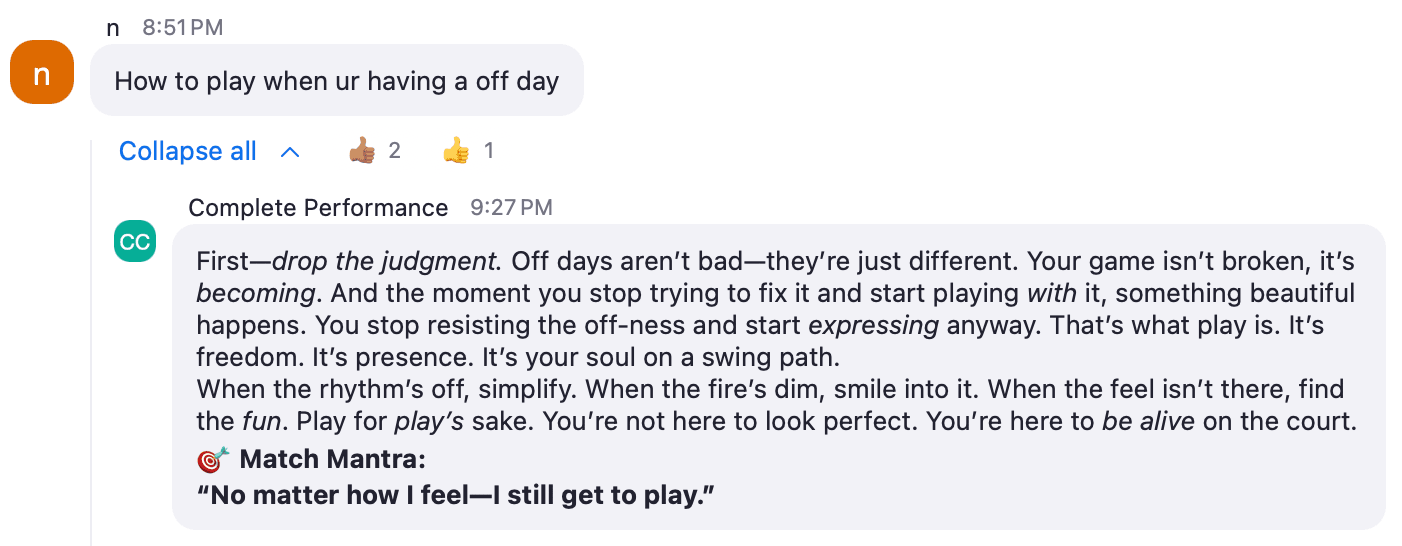The height and width of the screenshot is (546, 1402).
Task: Select sender name "n" above first message
Action: click(113, 28)
